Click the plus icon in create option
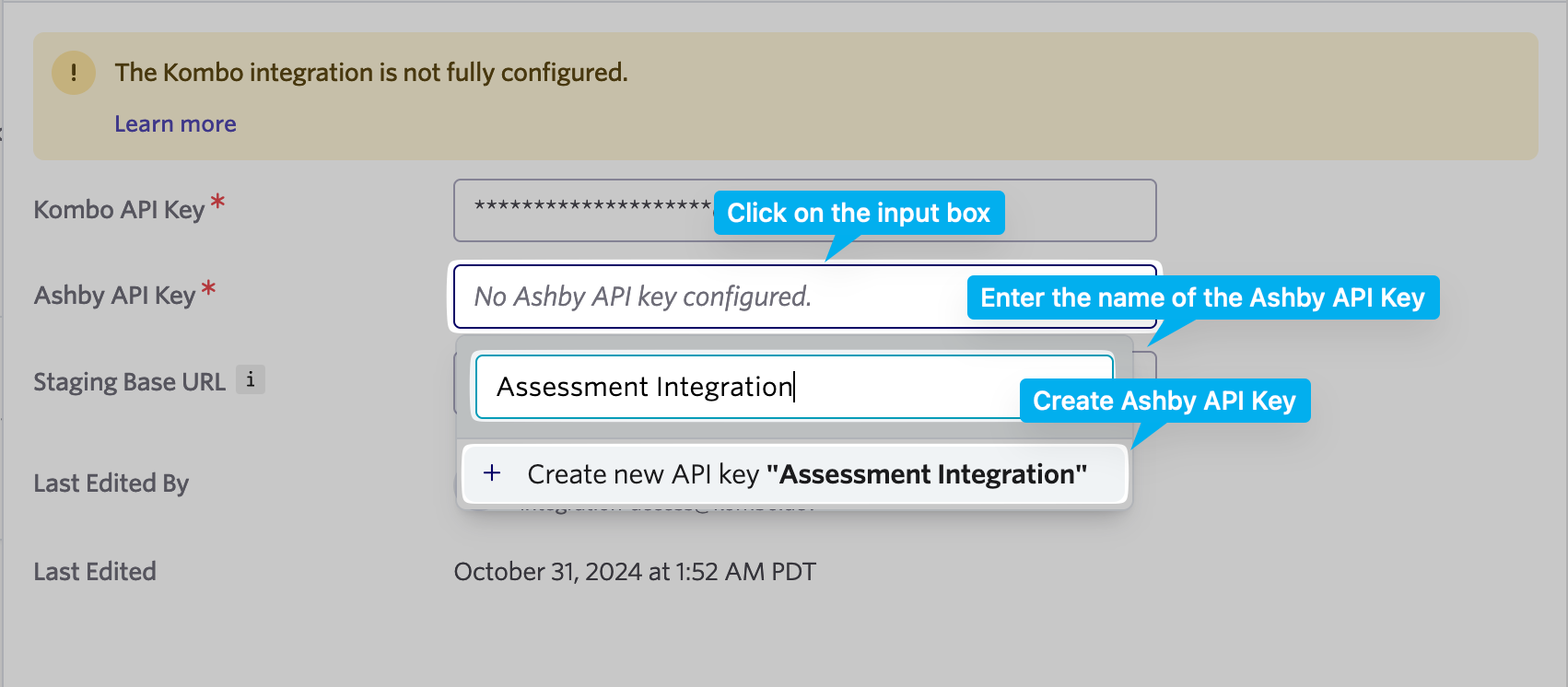This screenshot has width=1568, height=687. point(493,473)
